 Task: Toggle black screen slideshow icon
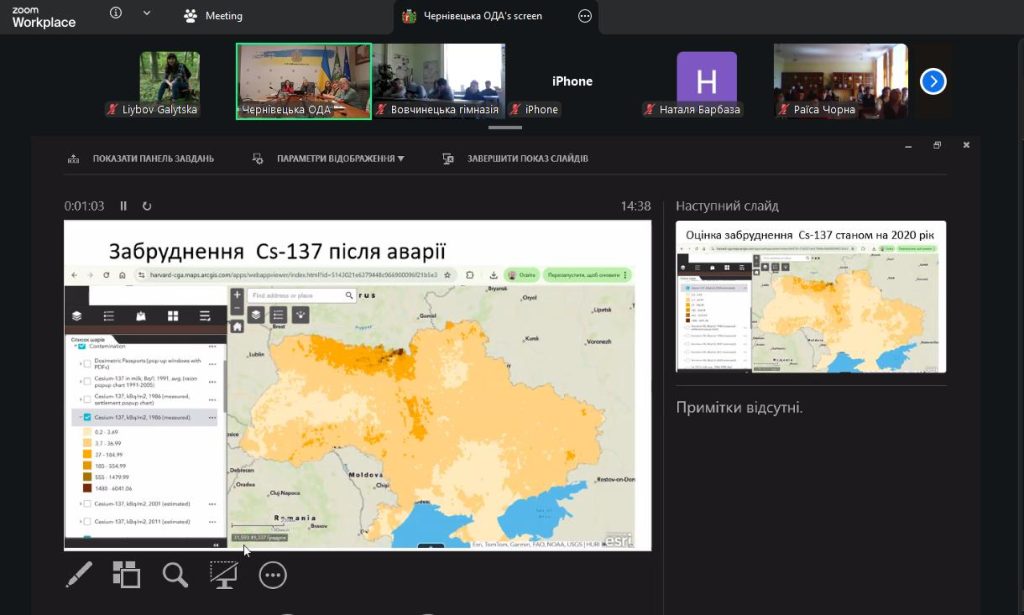coord(223,573)
